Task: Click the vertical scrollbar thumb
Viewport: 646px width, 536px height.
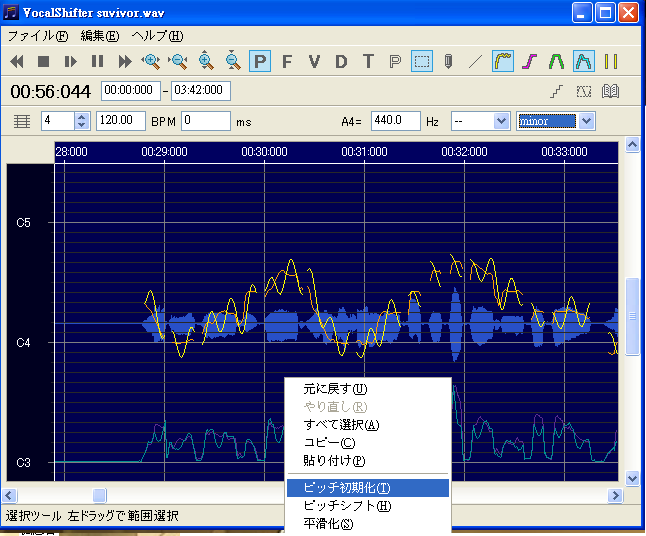Action: tap(632, 316)
